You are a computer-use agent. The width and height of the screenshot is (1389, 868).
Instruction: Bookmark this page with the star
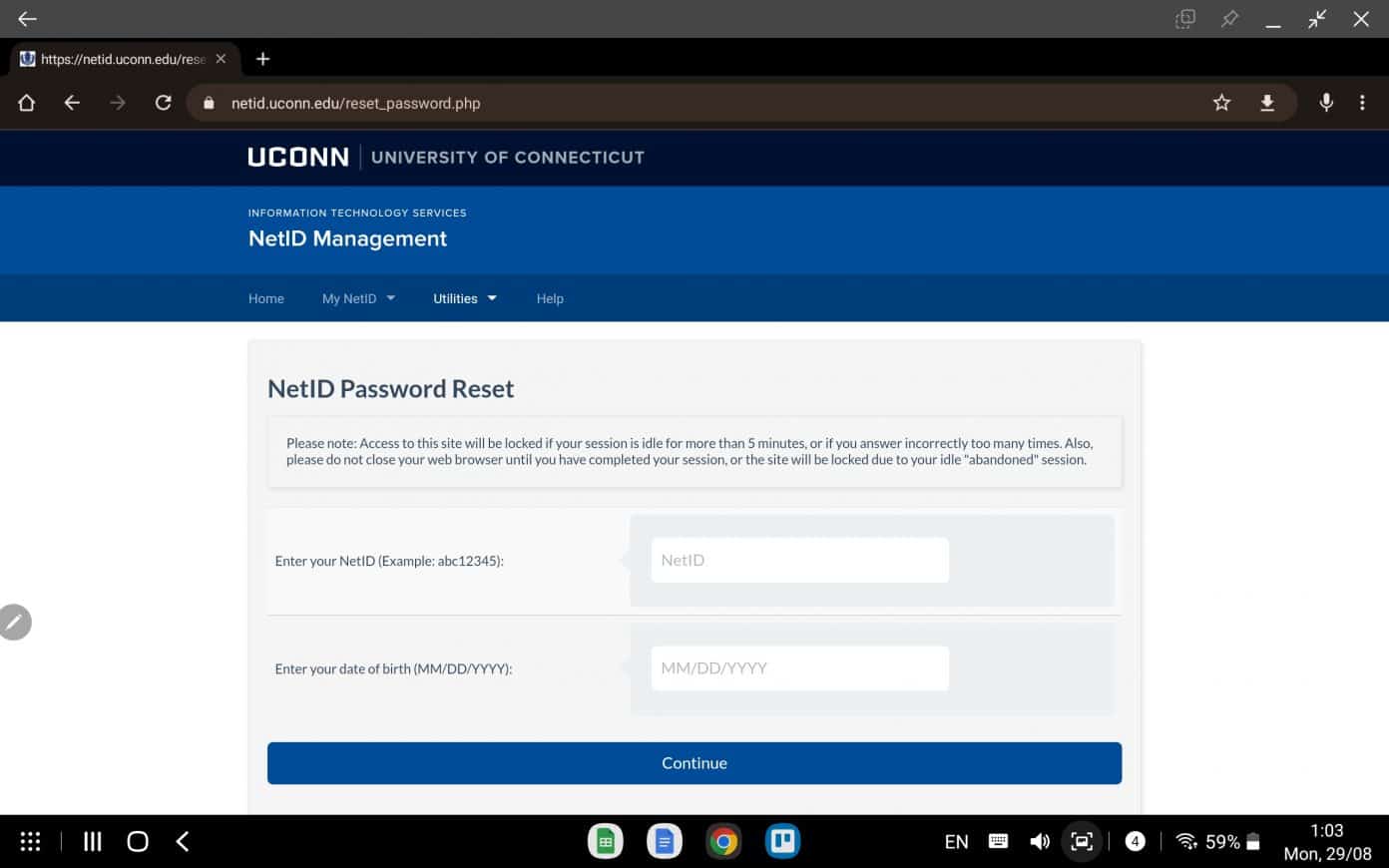click(x=1221, y=102)
